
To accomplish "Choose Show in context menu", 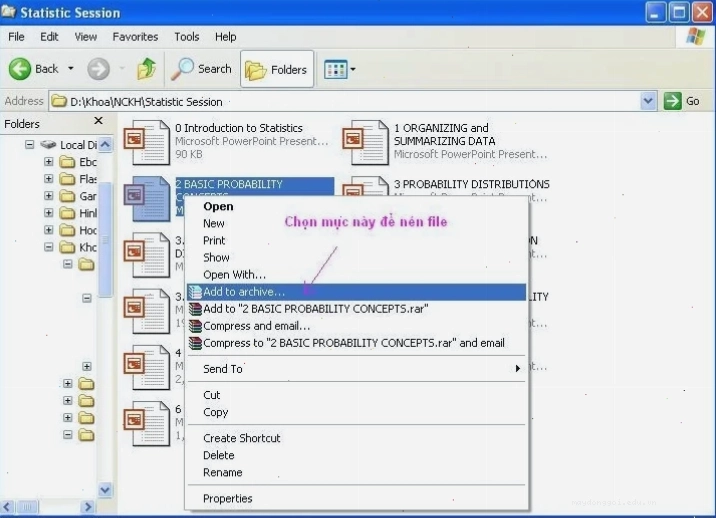I will click(356, 258).
